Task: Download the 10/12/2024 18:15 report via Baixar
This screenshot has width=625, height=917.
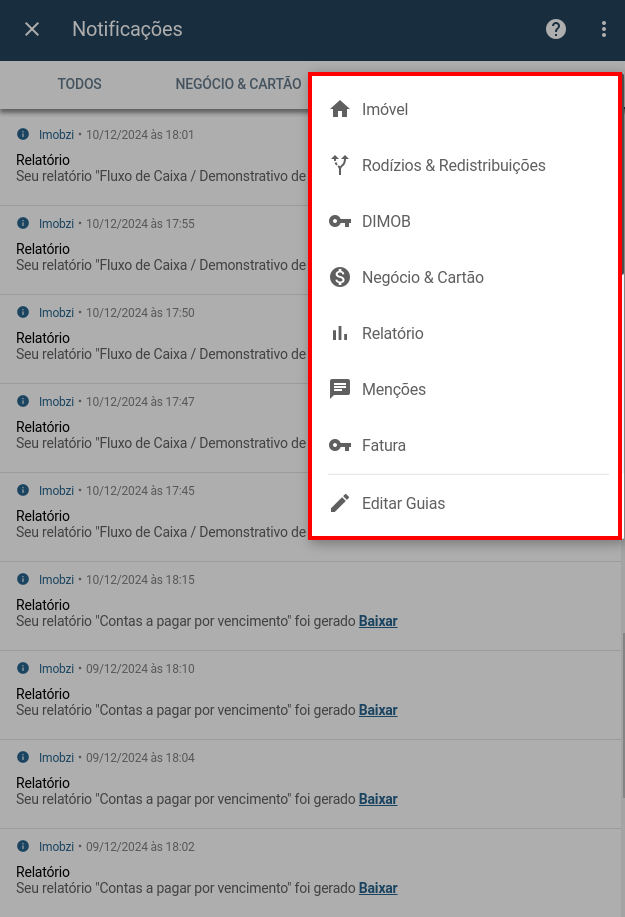Action: pos(378,621)
